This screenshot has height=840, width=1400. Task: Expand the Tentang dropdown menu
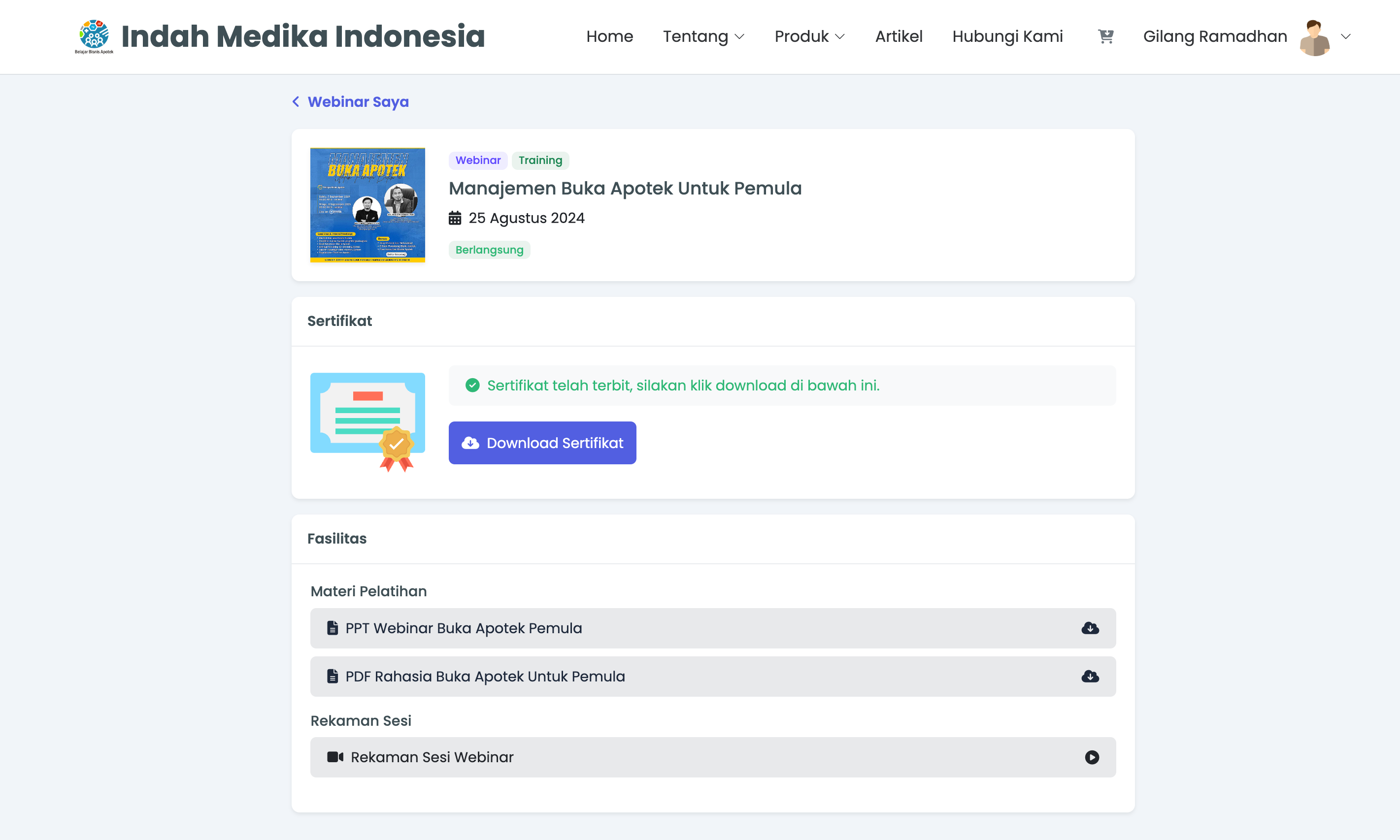703,36
